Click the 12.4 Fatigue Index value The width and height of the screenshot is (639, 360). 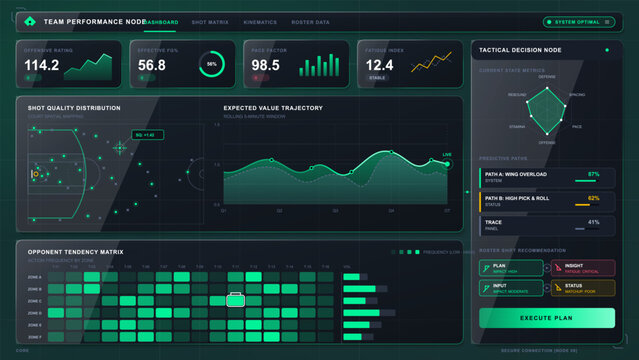(379, 65)
